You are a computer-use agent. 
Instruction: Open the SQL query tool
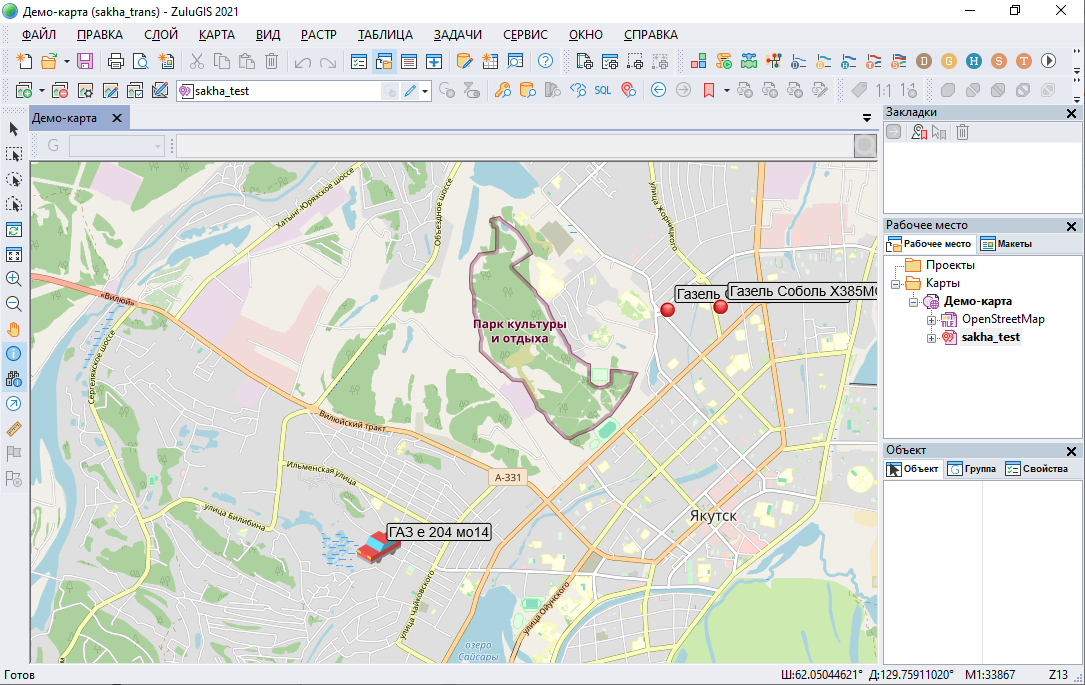pos(602,90)
